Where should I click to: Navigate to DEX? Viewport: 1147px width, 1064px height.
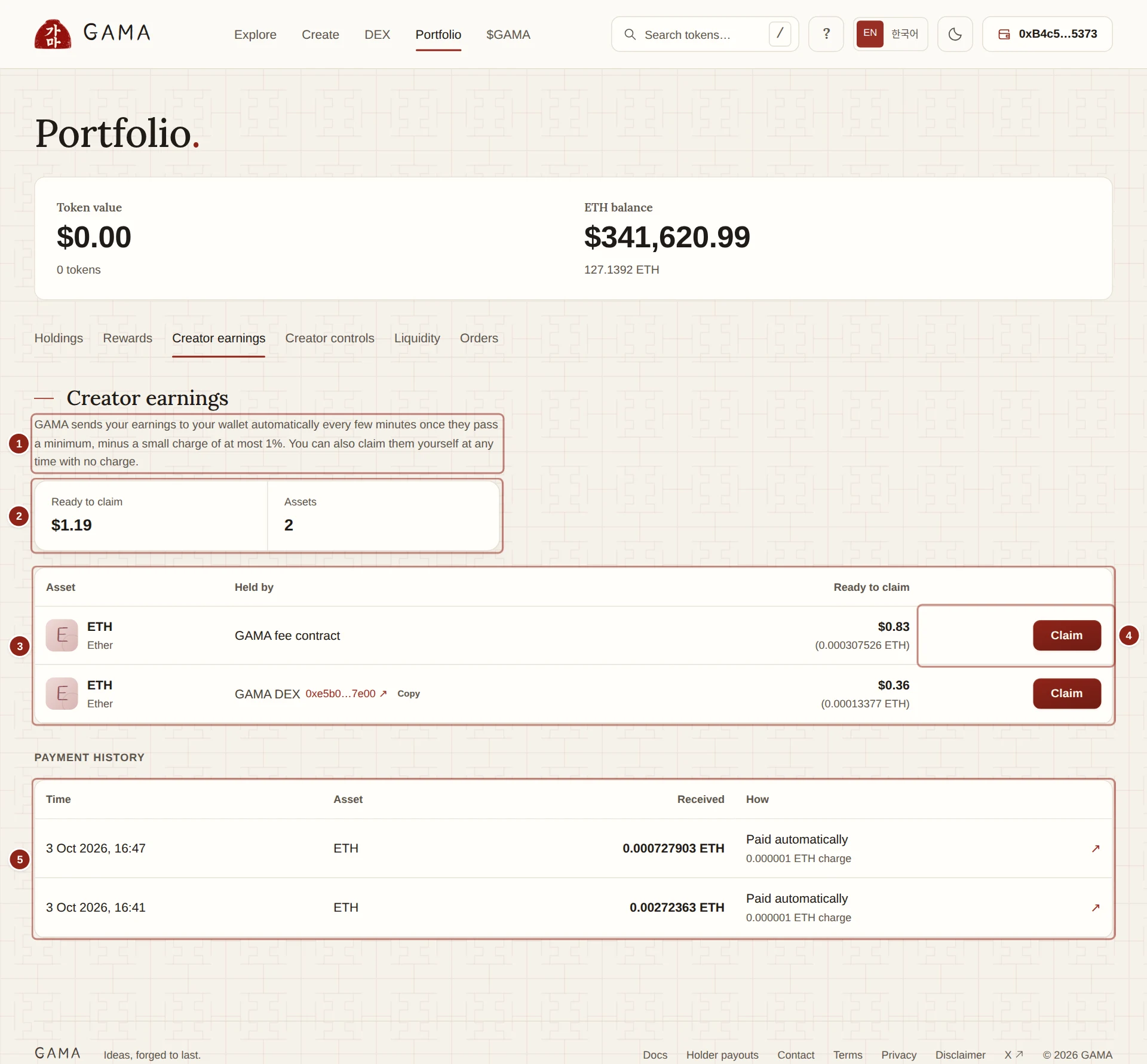tap(377, 35)
